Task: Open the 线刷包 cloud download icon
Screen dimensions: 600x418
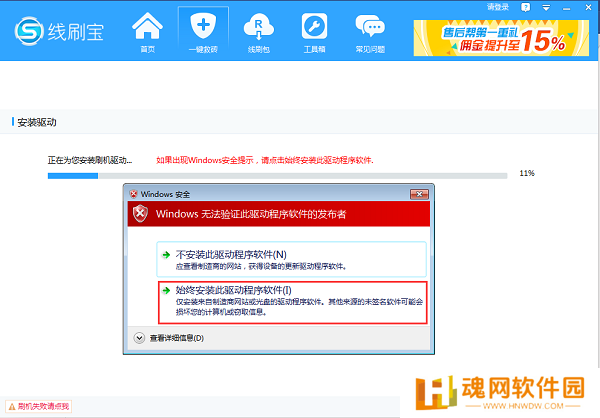Action: tap(259, 32)
